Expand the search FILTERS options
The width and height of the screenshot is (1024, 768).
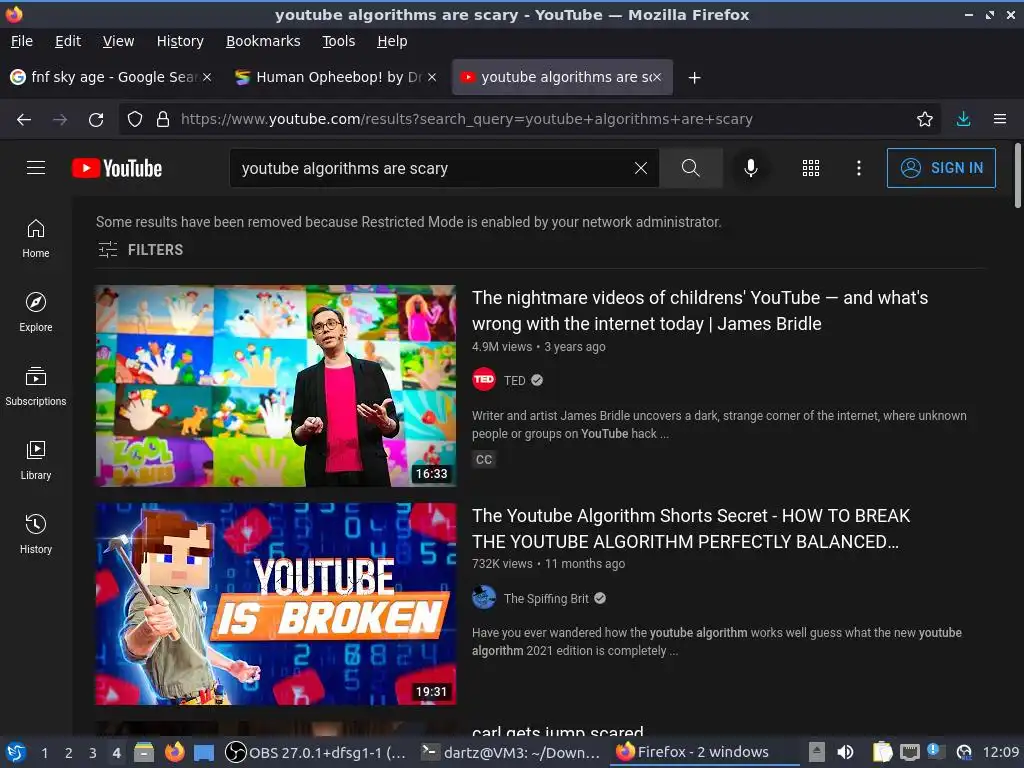click(x=140, y=249)
